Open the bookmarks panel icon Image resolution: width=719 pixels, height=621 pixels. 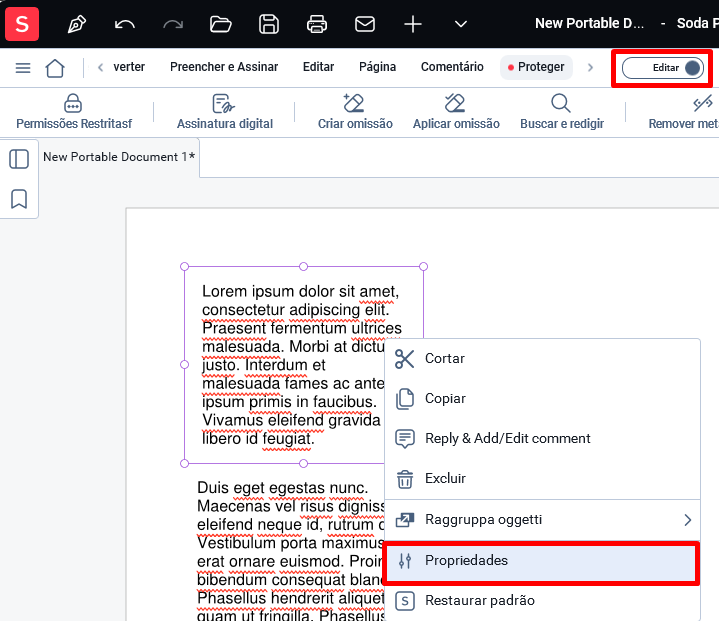click(x=19, y=199)
